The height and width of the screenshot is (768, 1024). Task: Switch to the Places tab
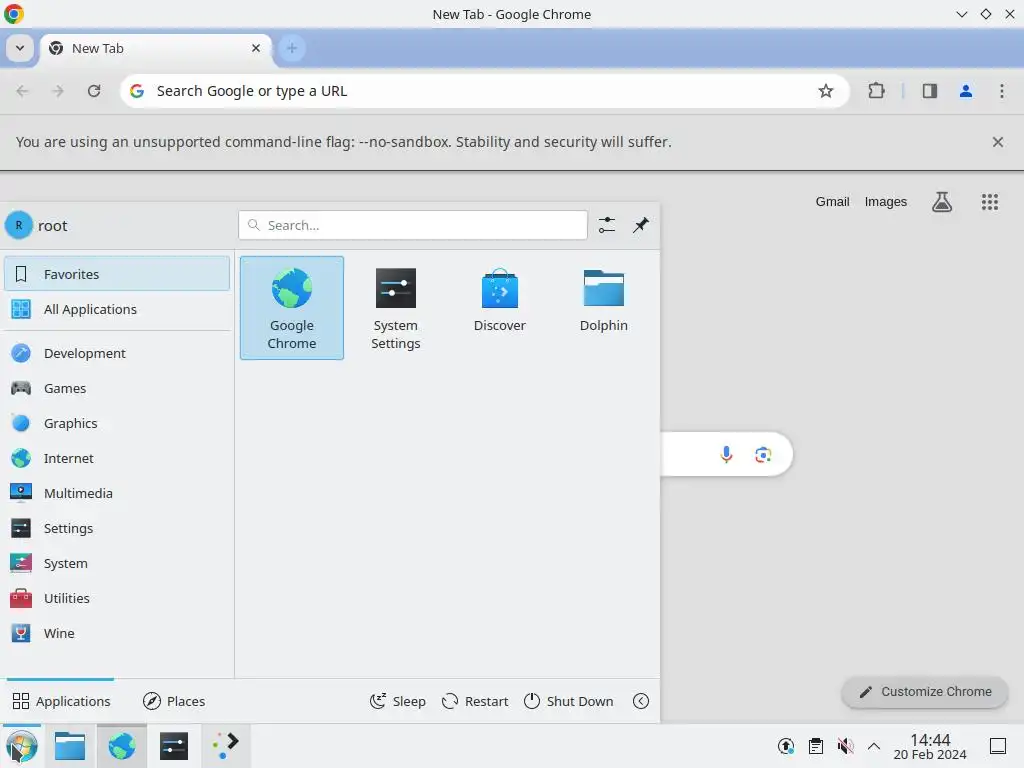(x=174, y=701)
